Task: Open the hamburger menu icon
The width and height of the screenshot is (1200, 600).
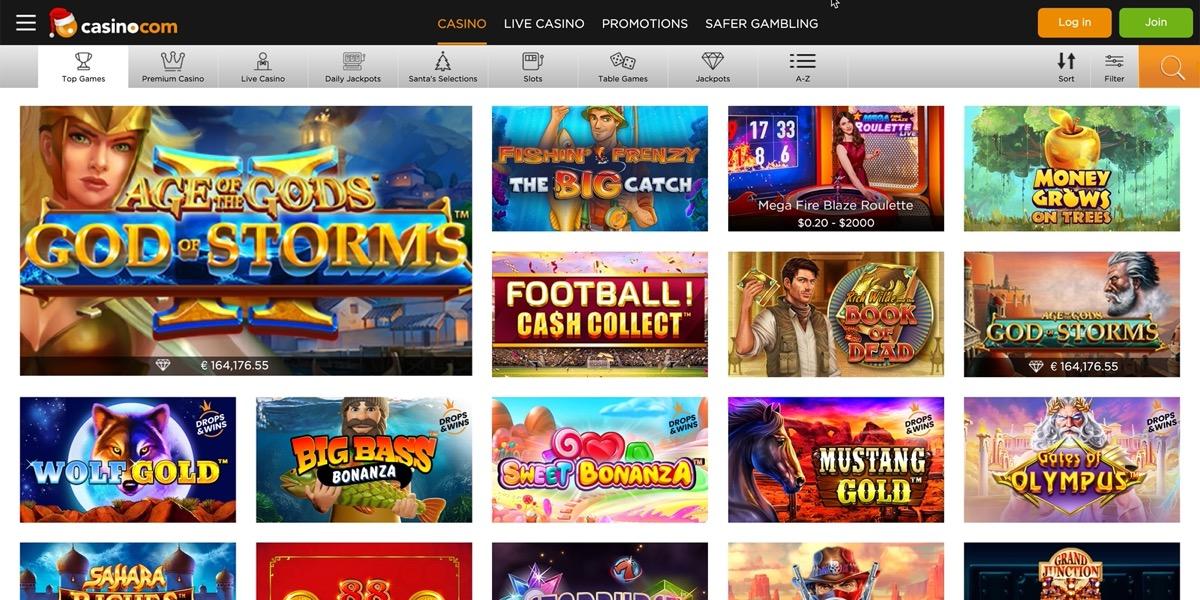Action: pos(26,22)
